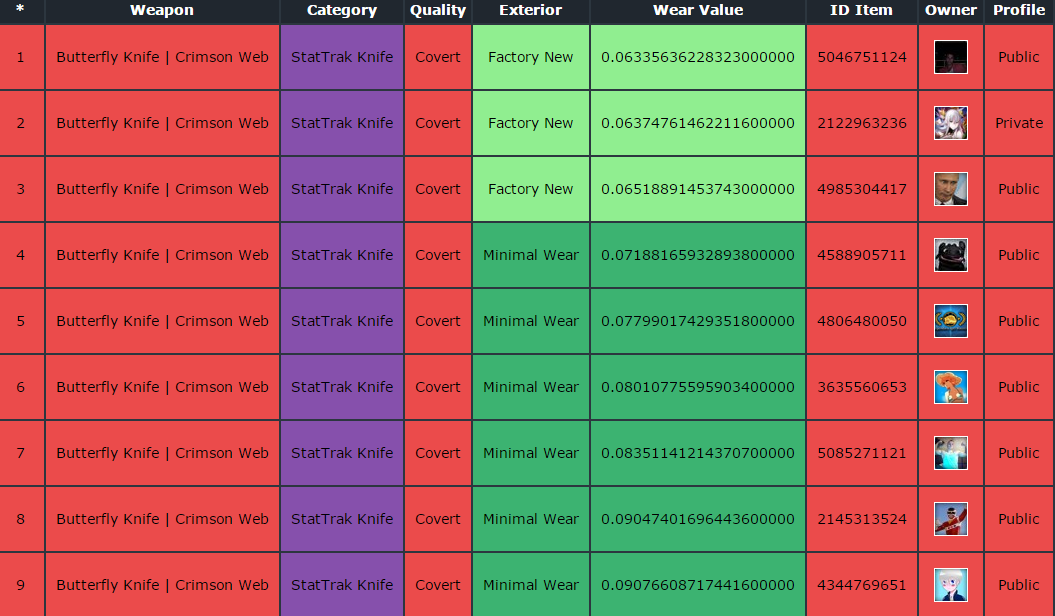The width and height of the screenshot is (1055, 616).
Task: Click the Owner column header
Action: 951,10
